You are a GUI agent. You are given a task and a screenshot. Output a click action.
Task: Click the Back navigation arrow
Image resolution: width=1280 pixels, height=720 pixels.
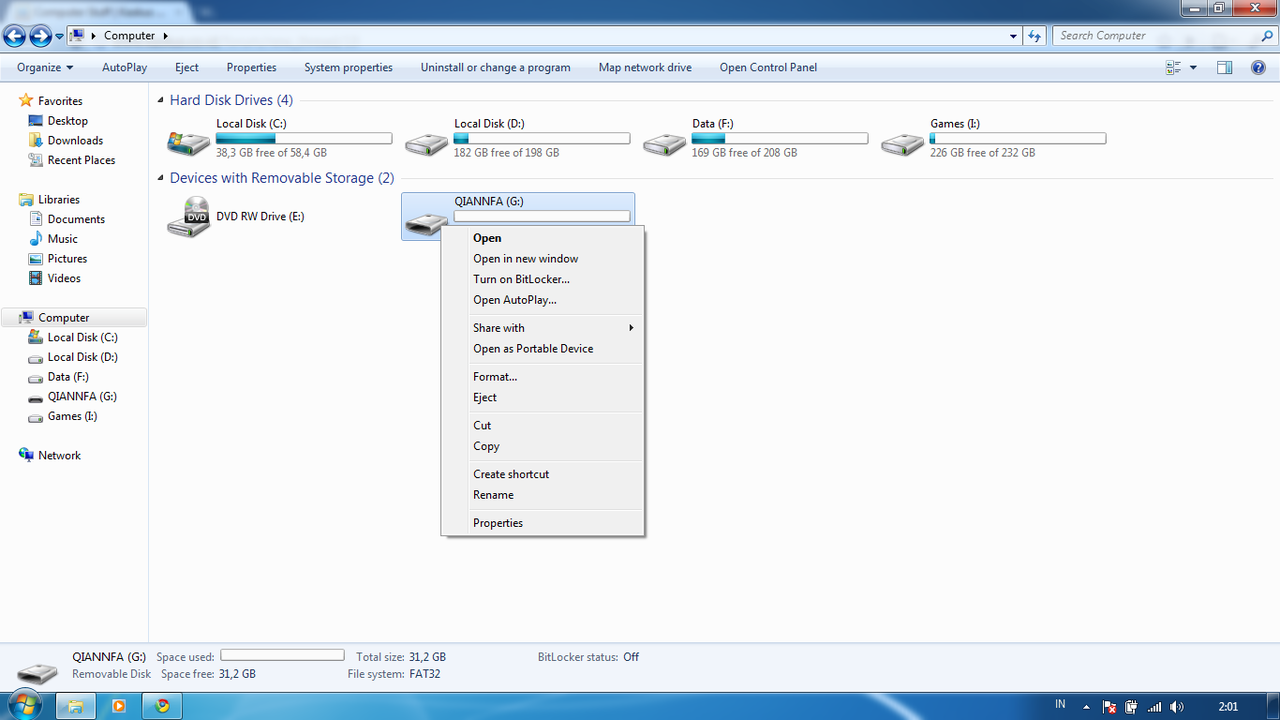[x=15, y=36]
